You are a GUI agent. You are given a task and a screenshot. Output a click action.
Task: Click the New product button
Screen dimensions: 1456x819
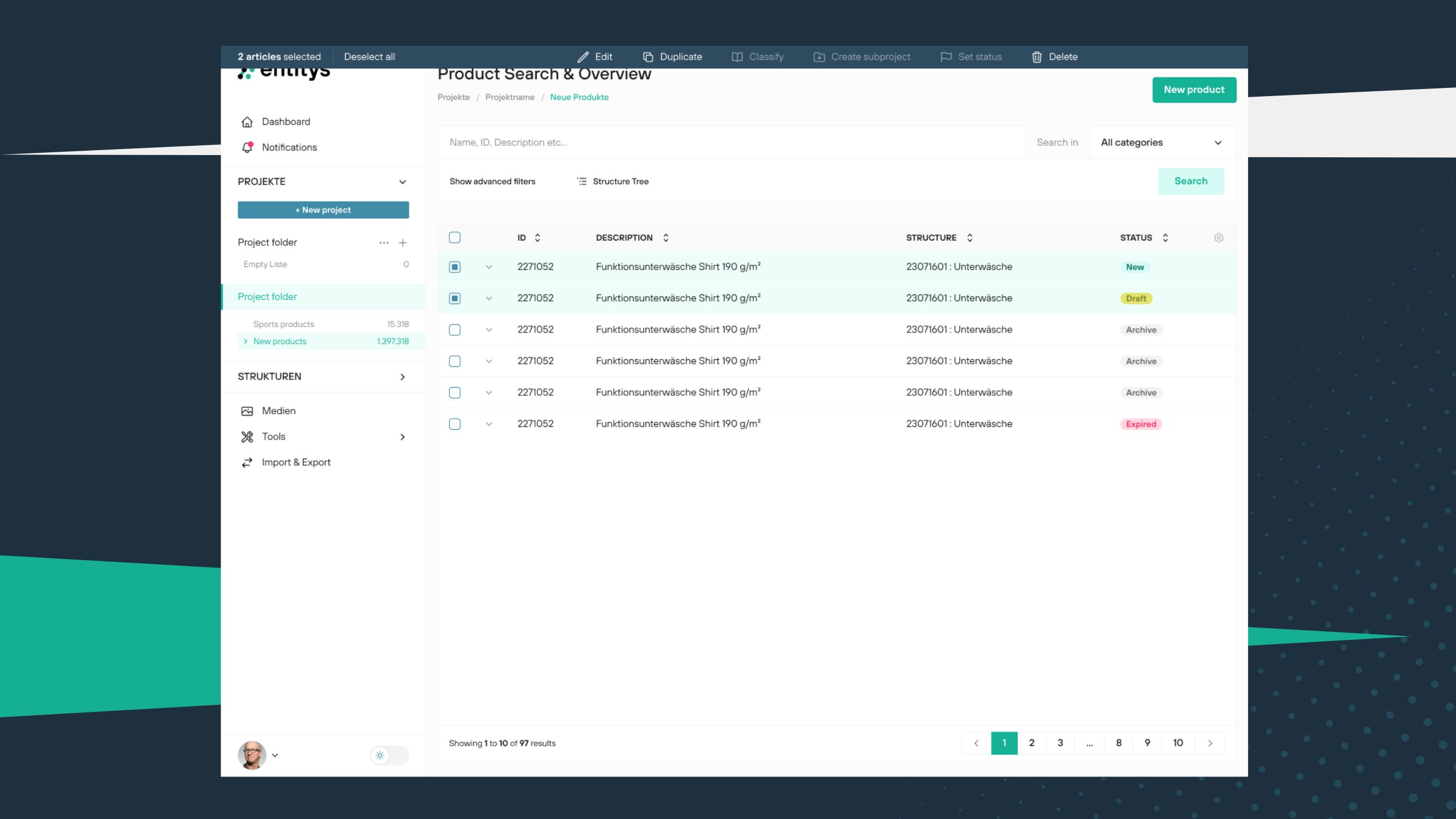(x=1194, y=90)
